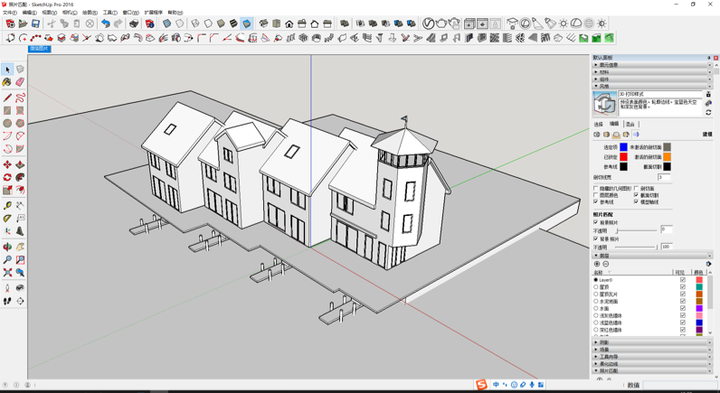Expand the 组件 panel
720x393 pixels.
pyautogui.click(x=652, y=79)
